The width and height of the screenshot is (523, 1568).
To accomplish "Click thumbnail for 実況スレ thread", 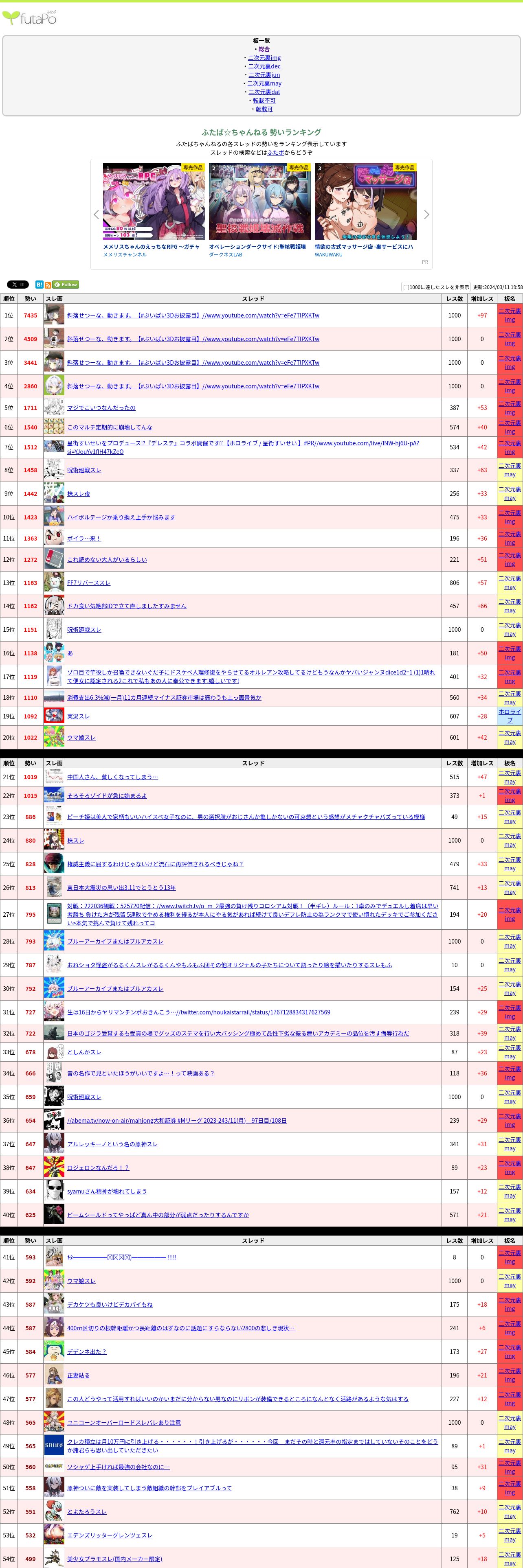I will click(x=54, y=716).
